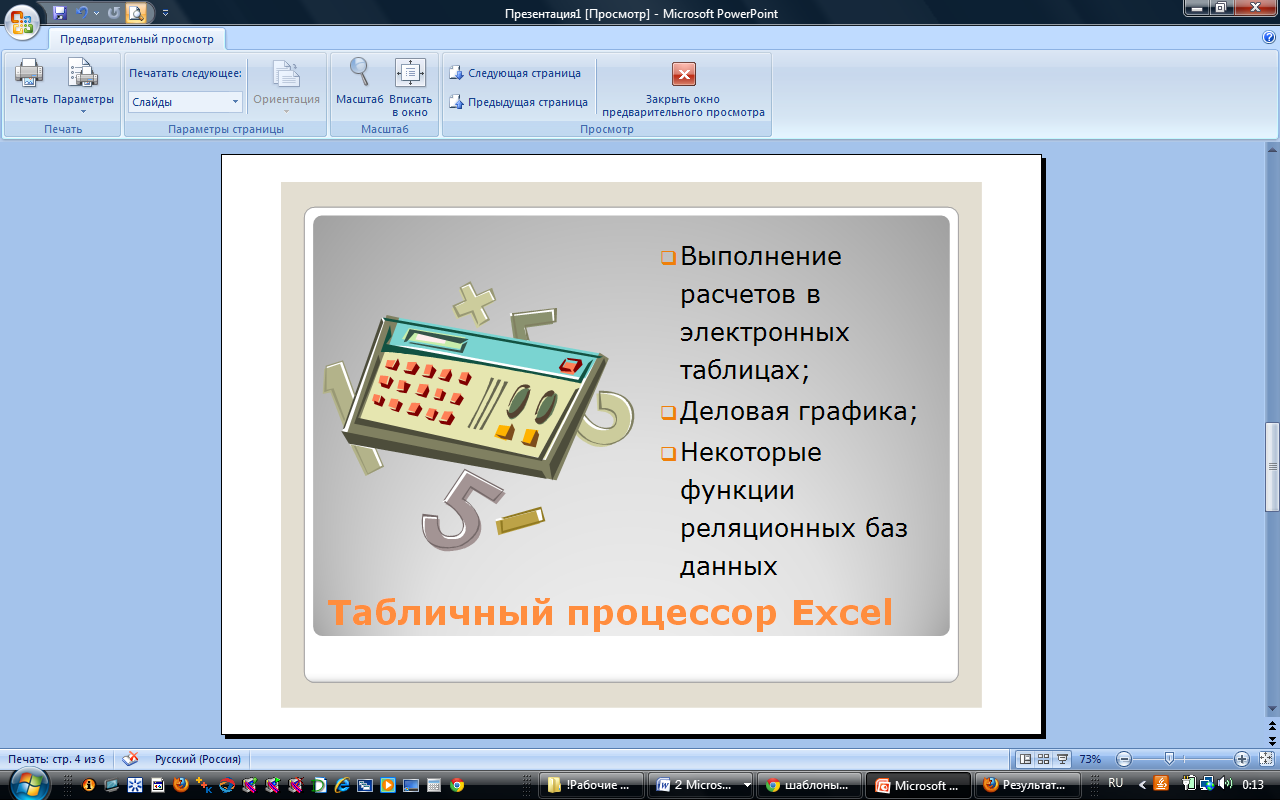Click the slide preview heading Табличный процессор Excel
Viewport: 1280px width, 800px height.
pos(610,612)
